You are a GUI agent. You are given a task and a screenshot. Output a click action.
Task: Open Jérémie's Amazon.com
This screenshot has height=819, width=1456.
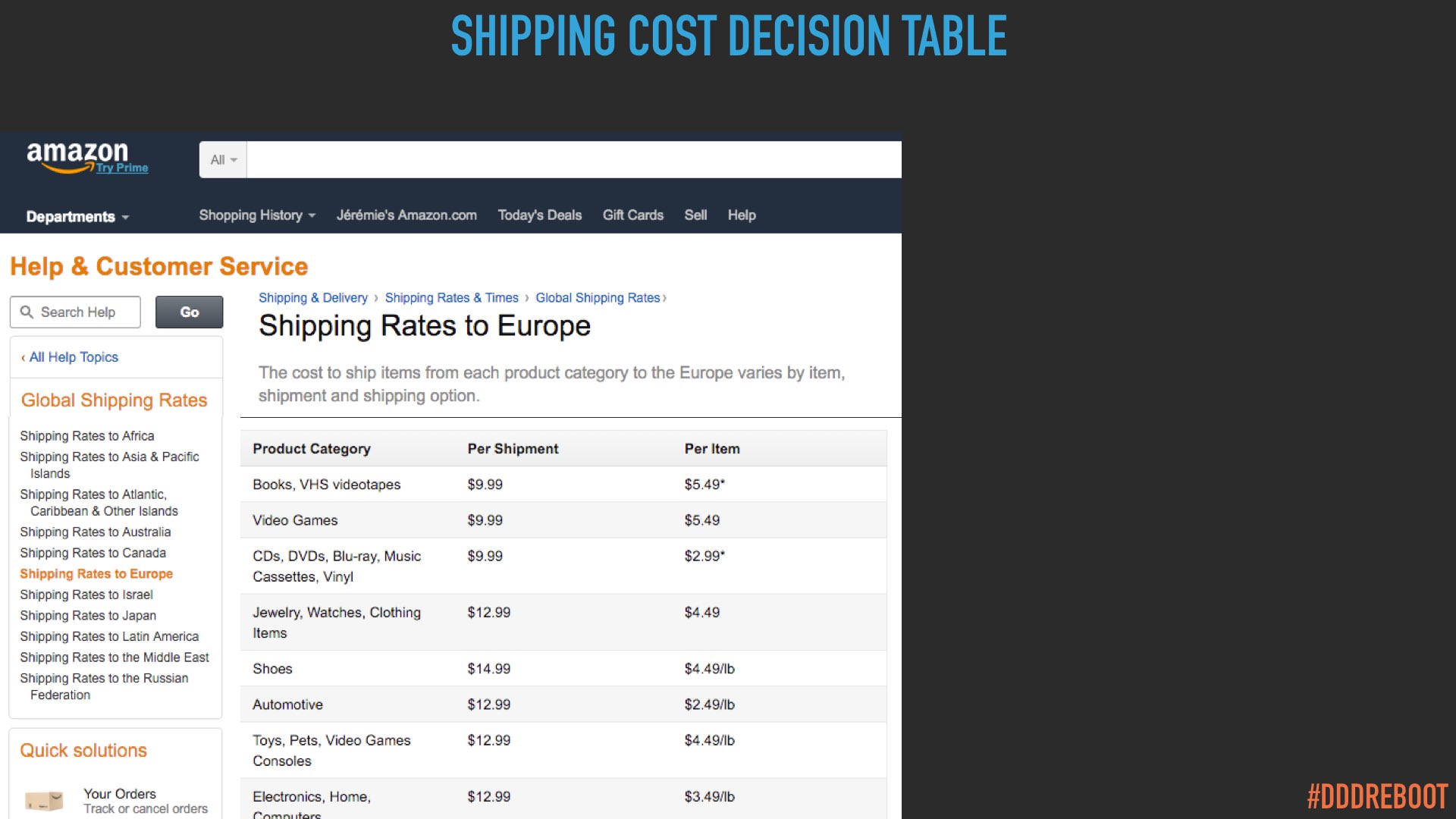pos(406,215)
